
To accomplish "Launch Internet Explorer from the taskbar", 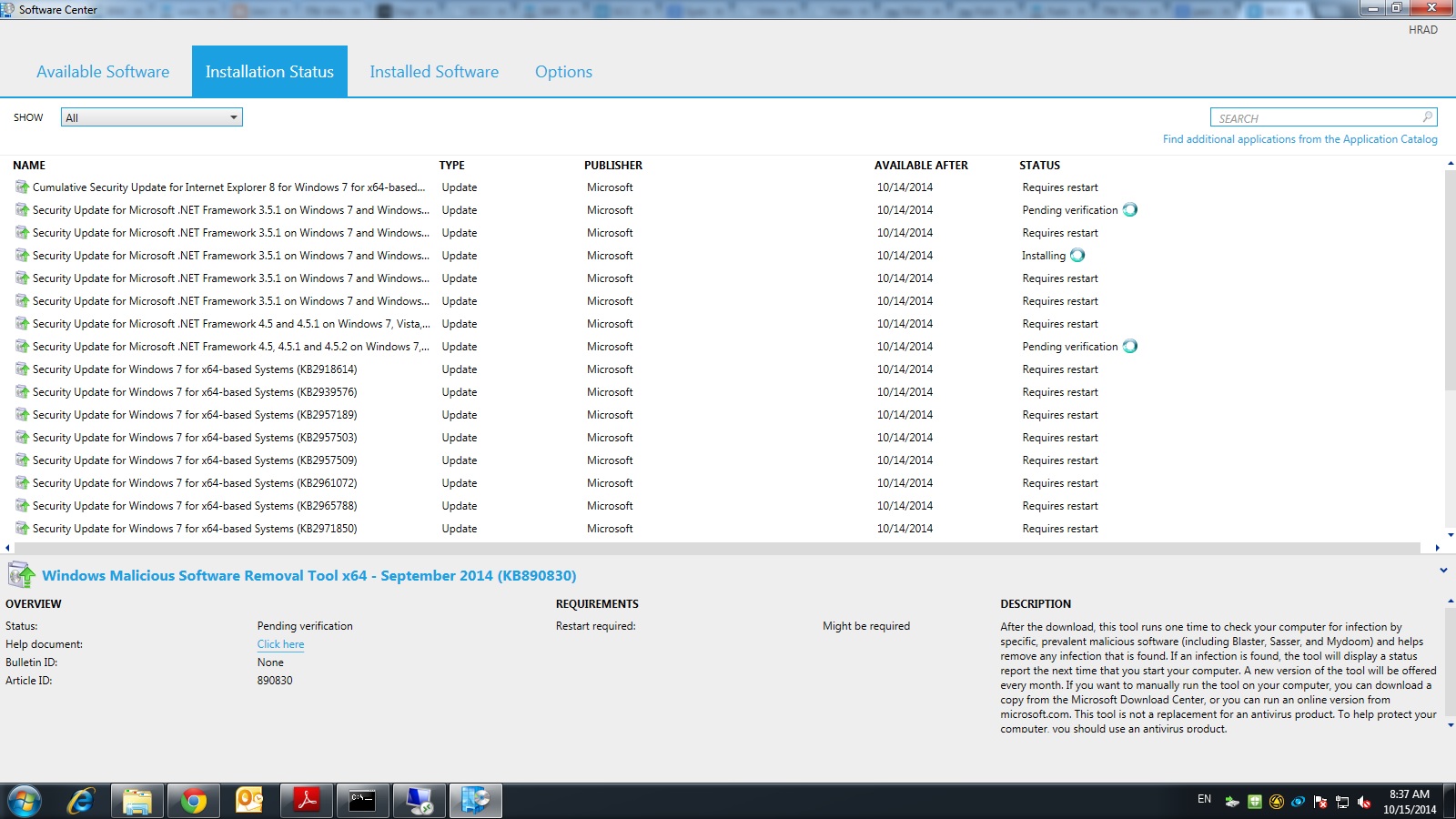I will pos(81,801).
